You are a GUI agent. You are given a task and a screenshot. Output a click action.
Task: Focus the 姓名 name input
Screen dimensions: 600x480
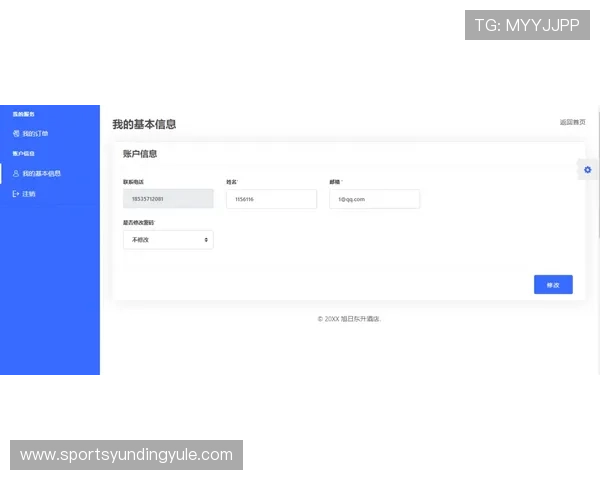[x=271, y=199]
